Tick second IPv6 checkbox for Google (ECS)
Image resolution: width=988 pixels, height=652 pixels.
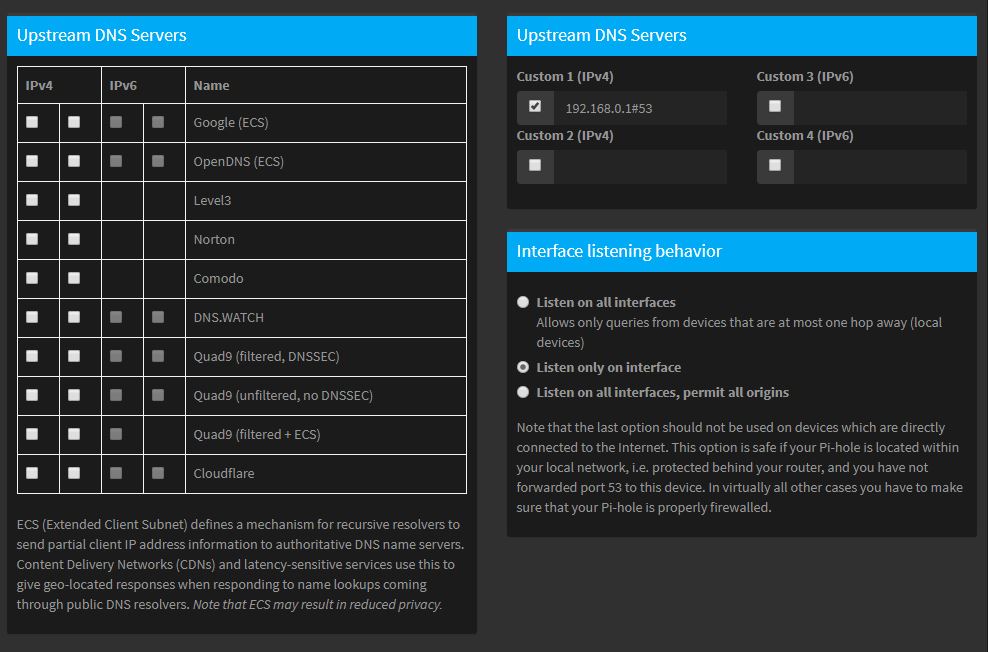coord(158,122)
